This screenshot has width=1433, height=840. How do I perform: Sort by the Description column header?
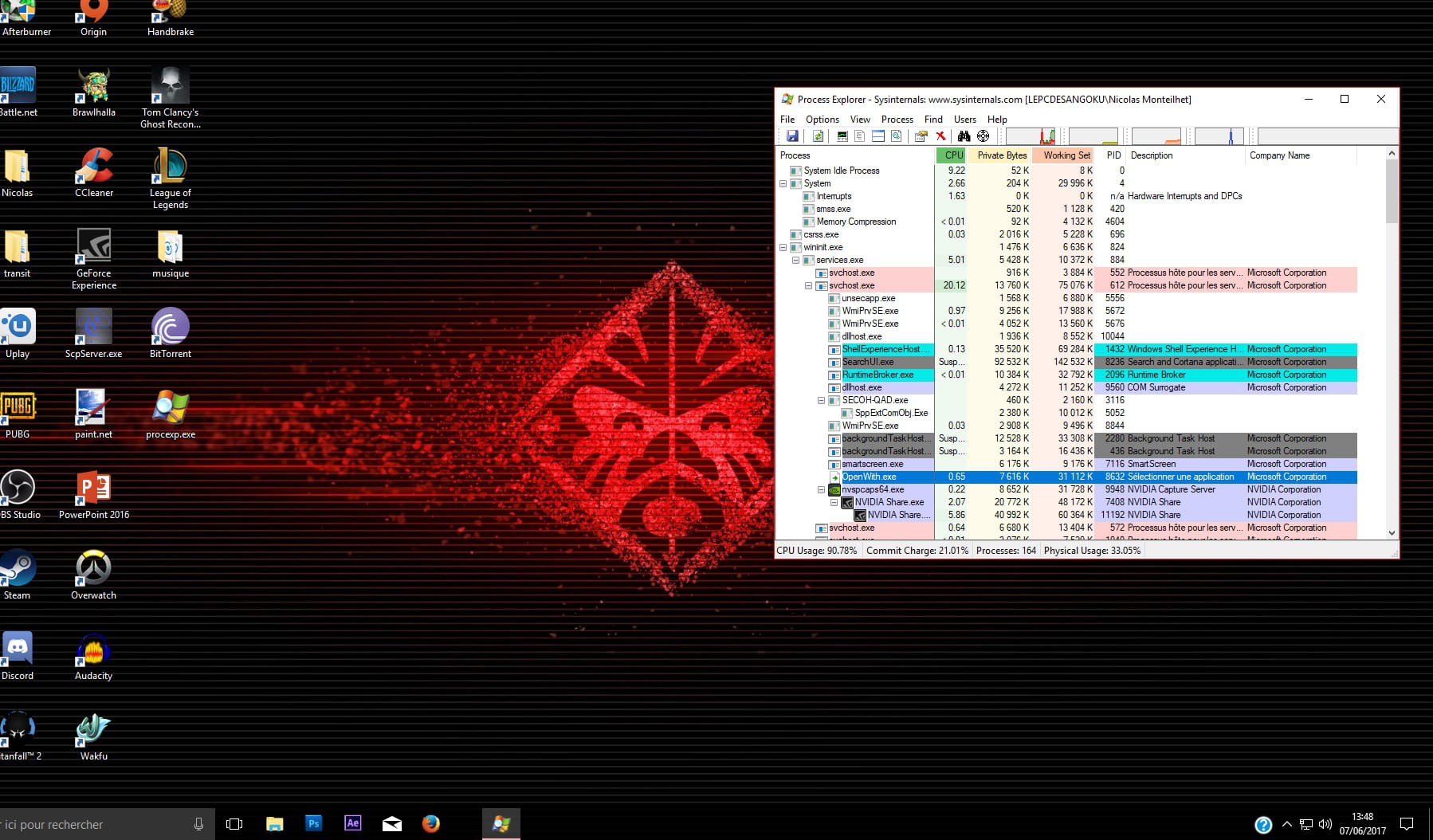[1185, 155]
